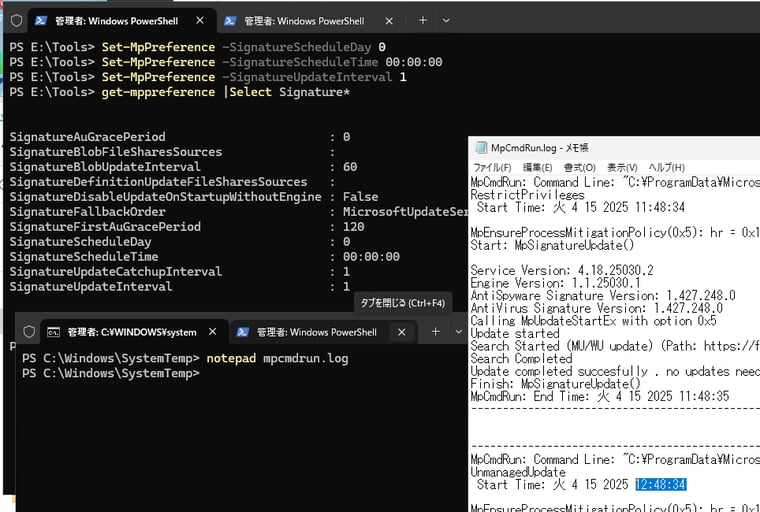Open the 表示(V) menu in Notepad

tap(622, 168)
